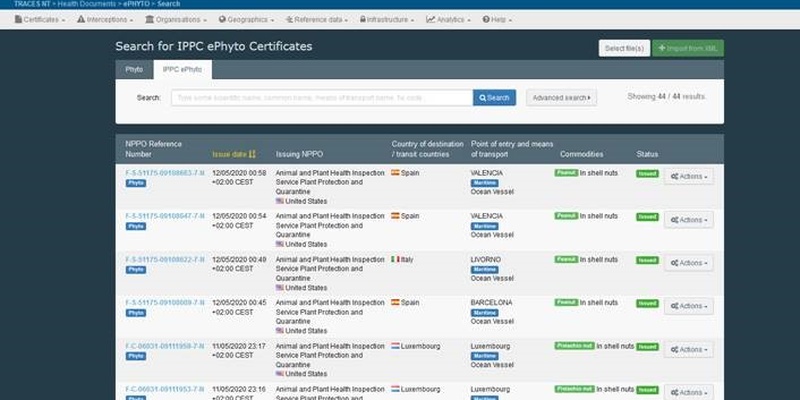Click Issued status badge in 00:58 row
This screenshot has height=400, width=800.
tap(647, 173)
